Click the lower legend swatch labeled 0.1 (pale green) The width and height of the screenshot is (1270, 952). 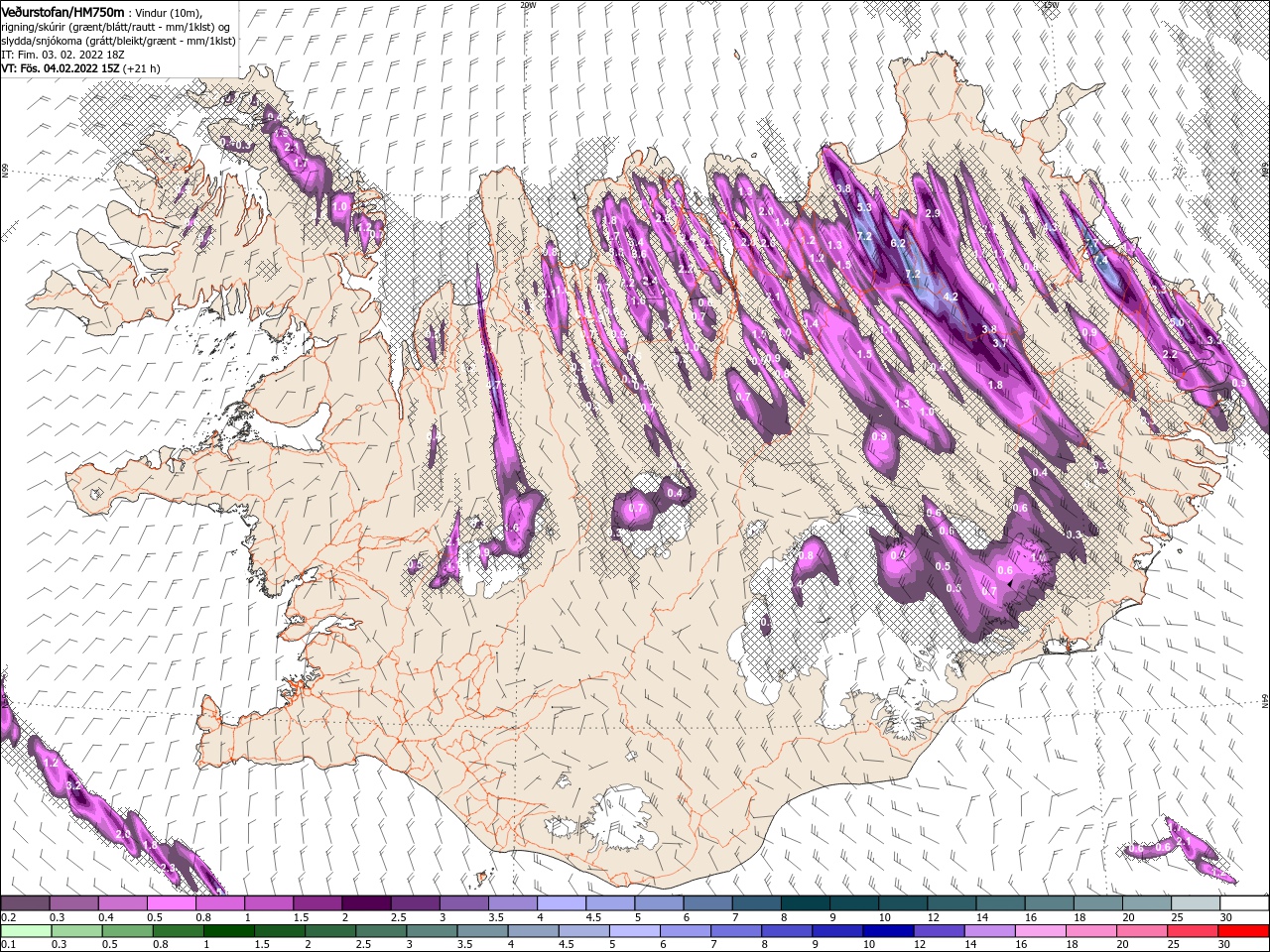pyautogui.click(x=26, y=931)
